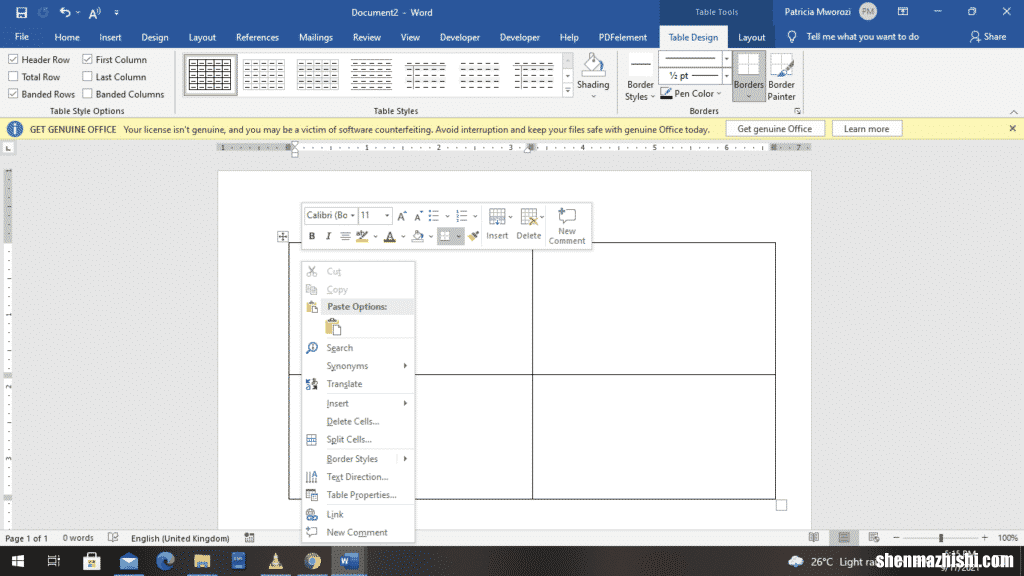Open Word from the taskbar

point(349,561)
